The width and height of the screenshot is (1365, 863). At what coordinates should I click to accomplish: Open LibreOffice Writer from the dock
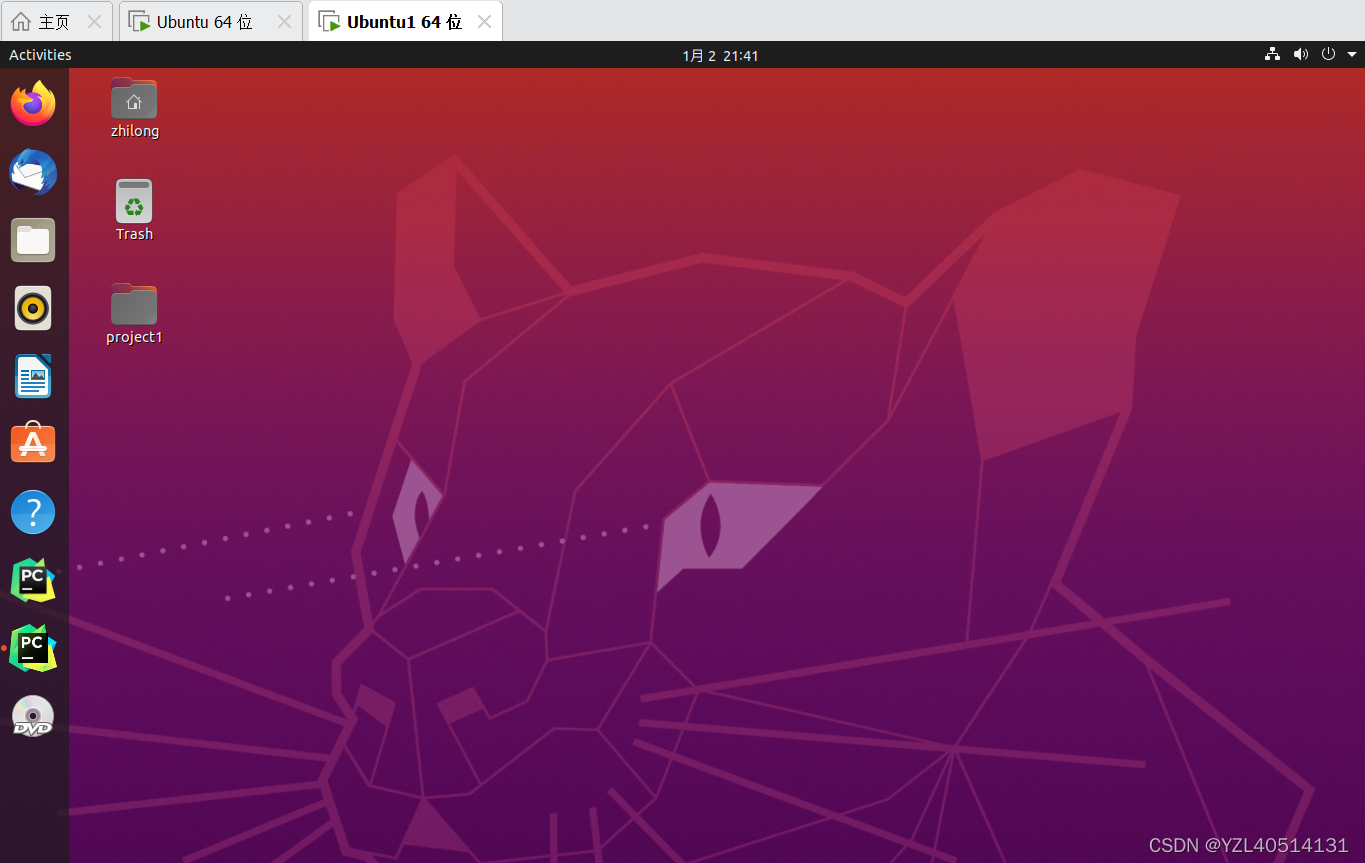(x=33, y=376)
